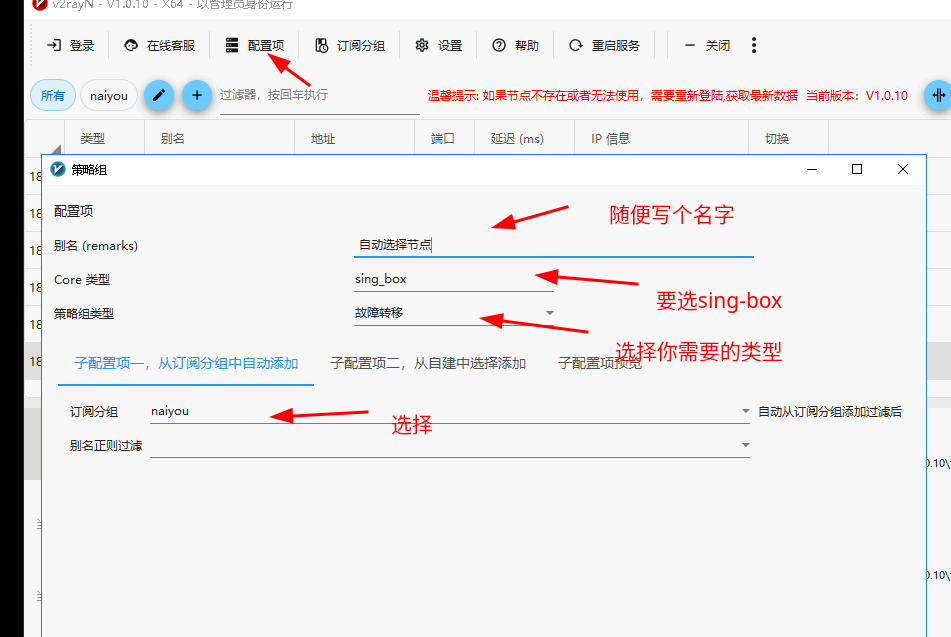
Task: Open the three-dot overflow menu in toolbar
Action: [x=754, y=46]
